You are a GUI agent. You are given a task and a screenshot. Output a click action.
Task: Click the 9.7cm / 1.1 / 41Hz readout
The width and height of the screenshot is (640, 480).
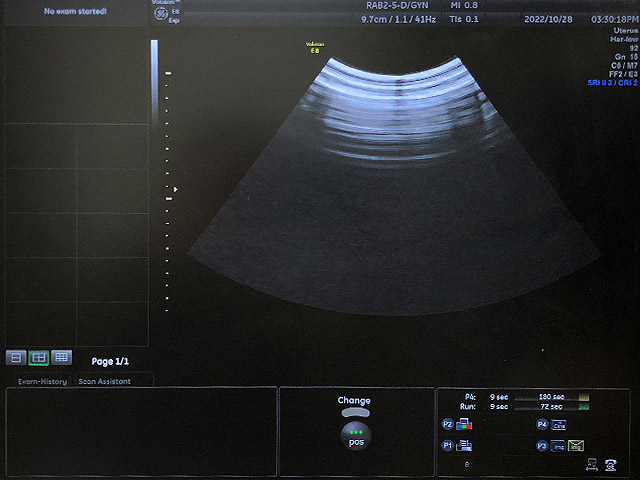pos(398,19)
